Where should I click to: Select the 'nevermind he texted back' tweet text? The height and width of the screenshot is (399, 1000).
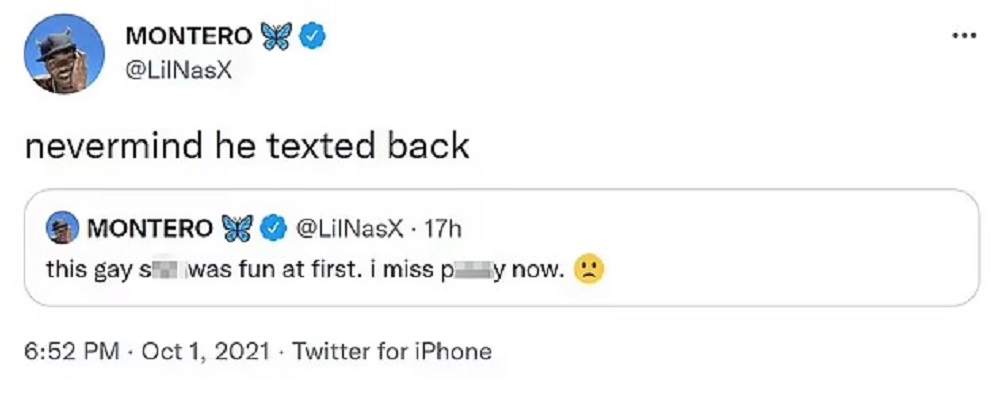tap(247, 147)
